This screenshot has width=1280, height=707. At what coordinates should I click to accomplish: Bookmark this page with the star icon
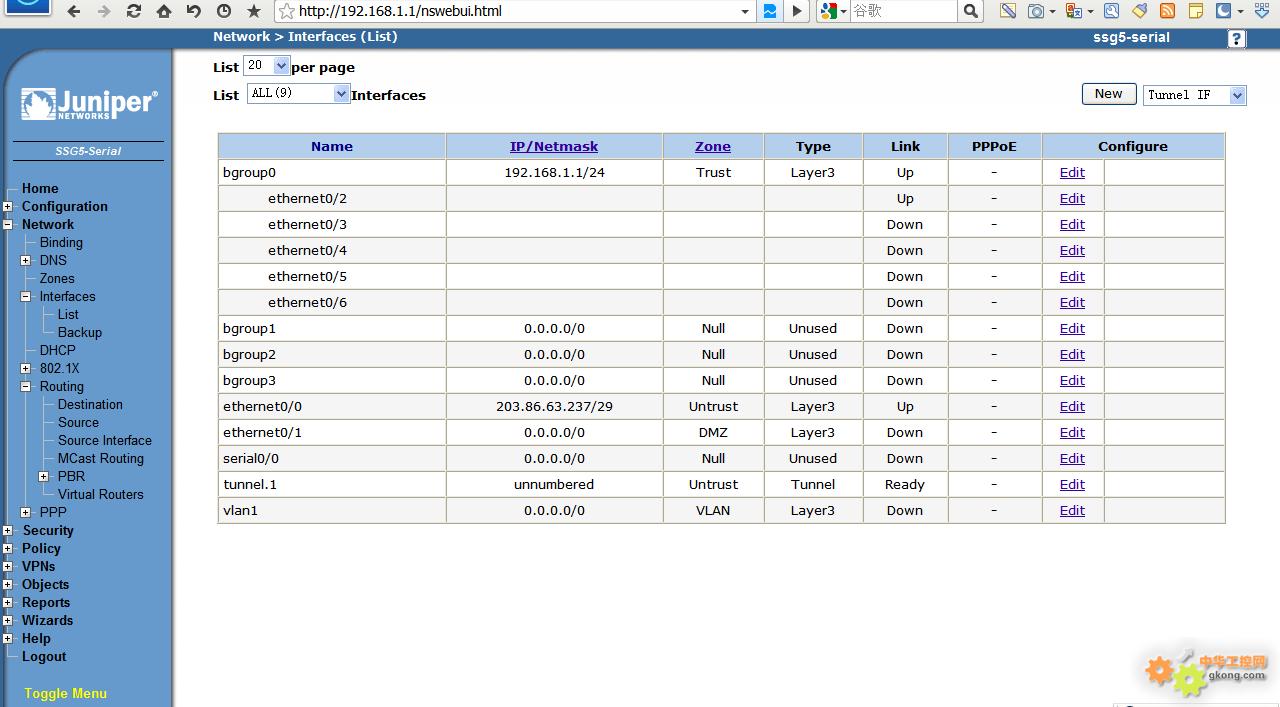point(254,11)
